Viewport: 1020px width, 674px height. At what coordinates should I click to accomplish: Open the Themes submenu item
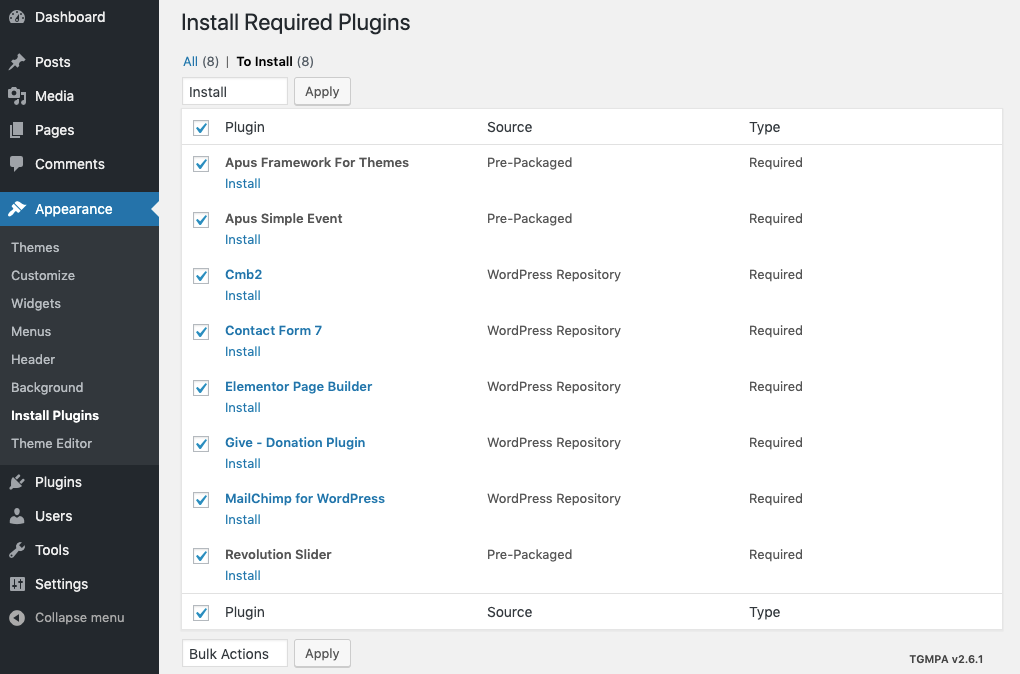point(35,247)
